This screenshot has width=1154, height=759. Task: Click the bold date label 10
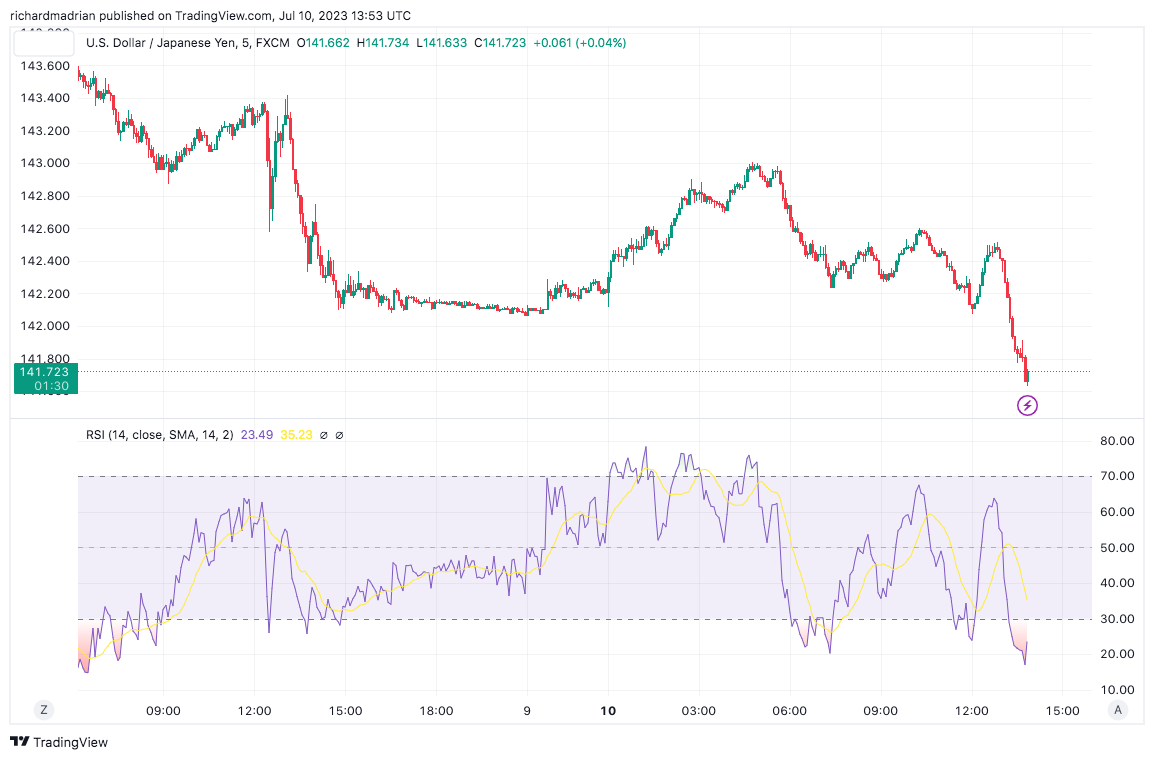click(608, 710)
